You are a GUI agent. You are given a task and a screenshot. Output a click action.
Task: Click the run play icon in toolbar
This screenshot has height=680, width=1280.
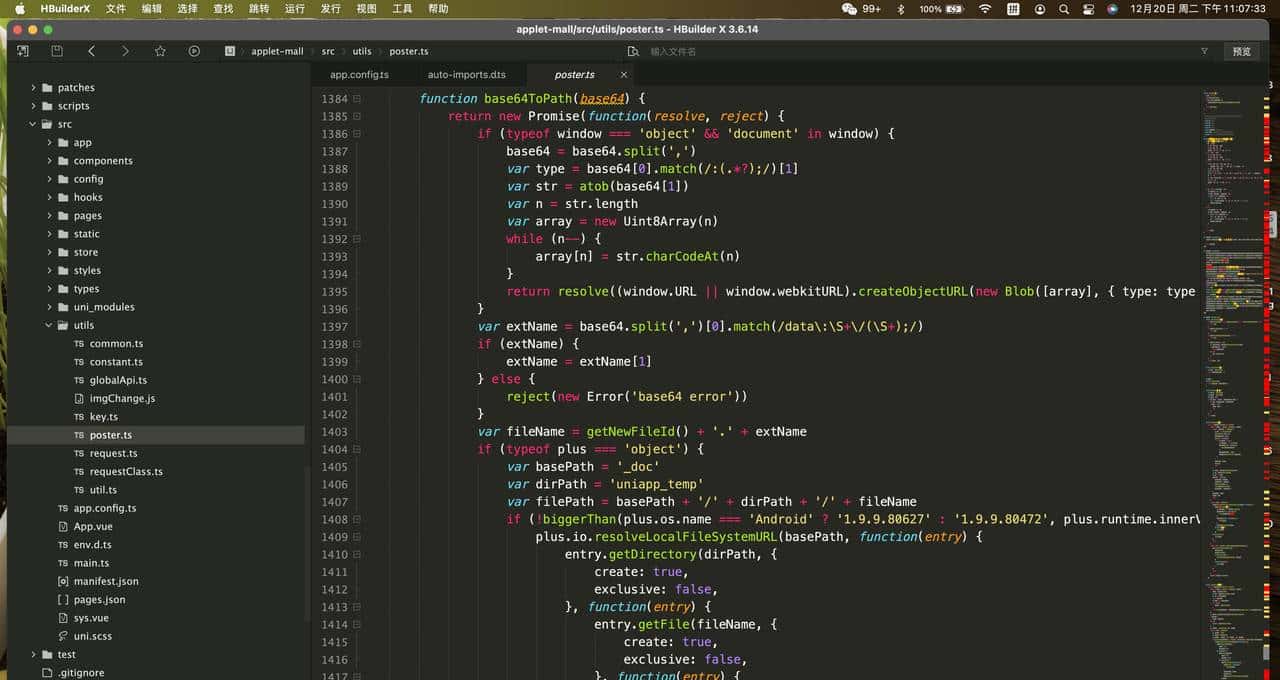[194, 51]
